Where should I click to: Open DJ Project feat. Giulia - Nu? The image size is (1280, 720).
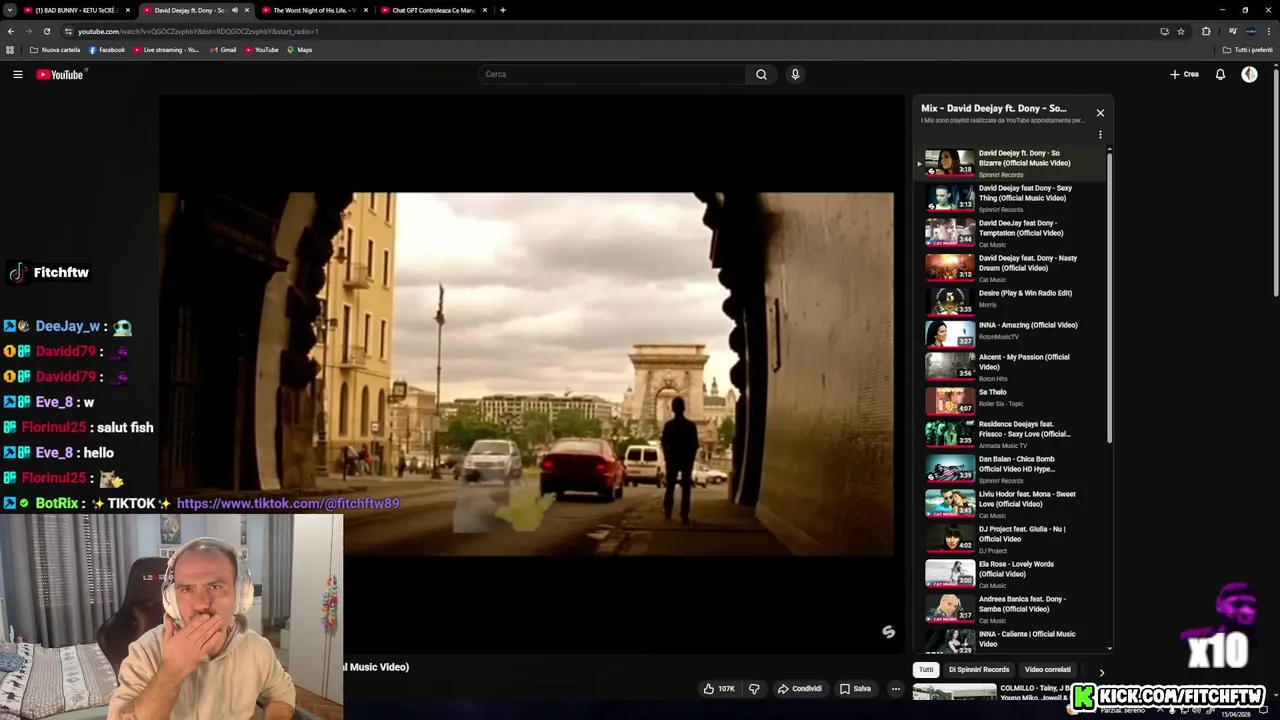pos(1010,538)
